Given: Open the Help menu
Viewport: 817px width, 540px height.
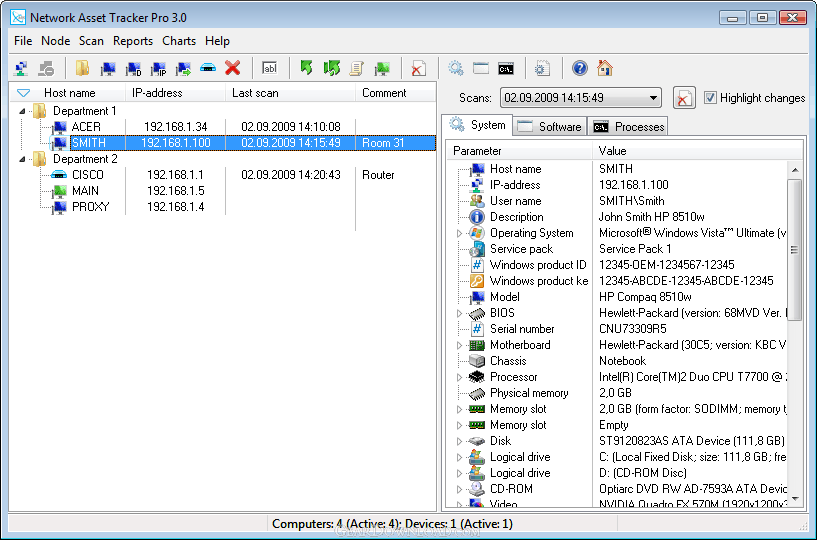Looking at the screenshot, I should pos(217,41).
